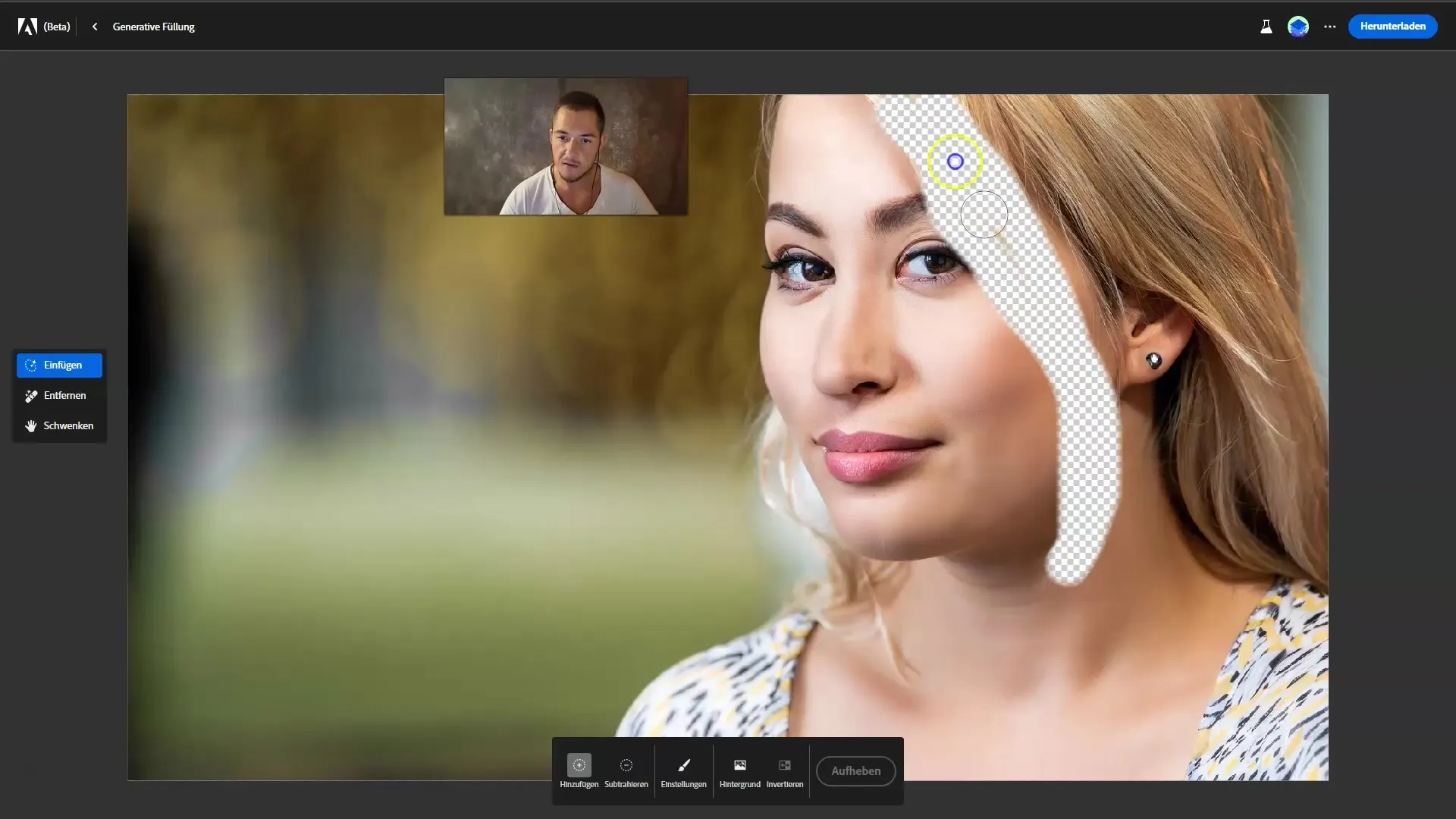Go back using the left chevron arrow

95,27
